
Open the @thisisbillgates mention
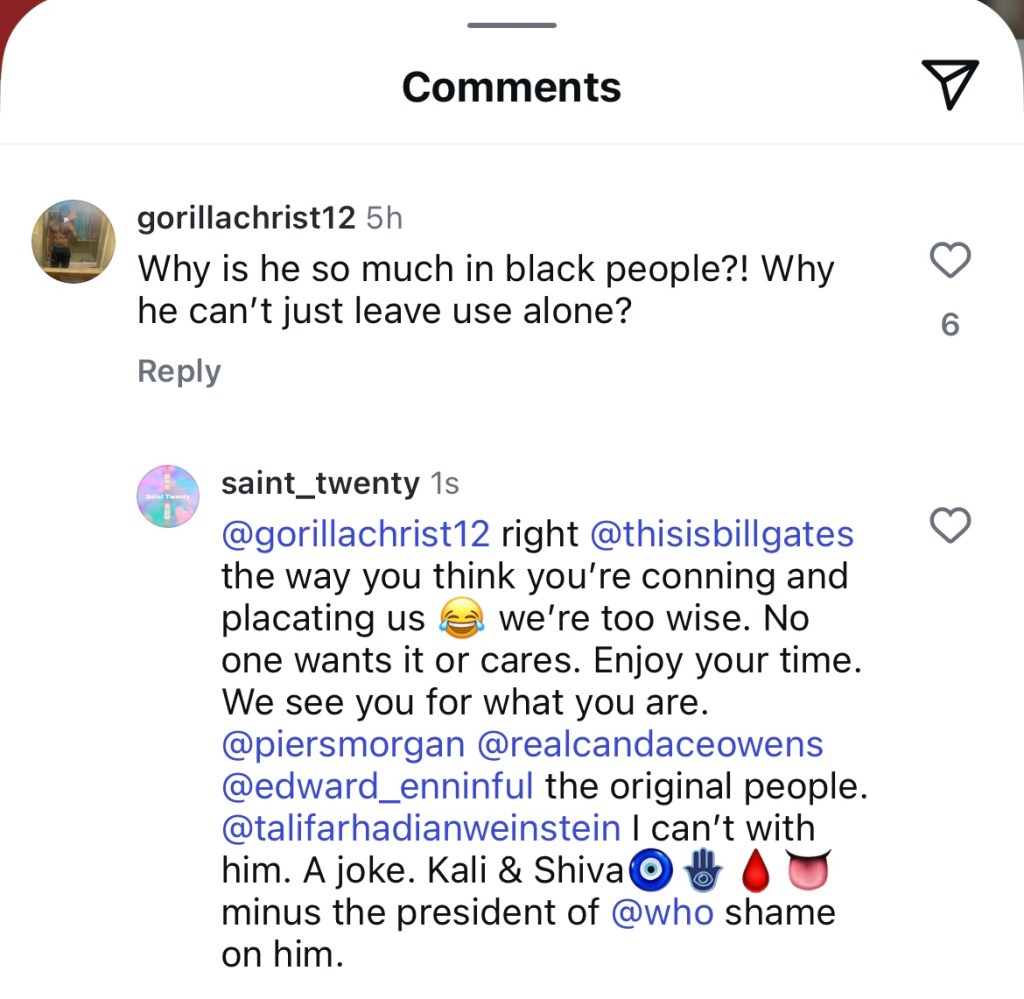(x=722, y=534)
